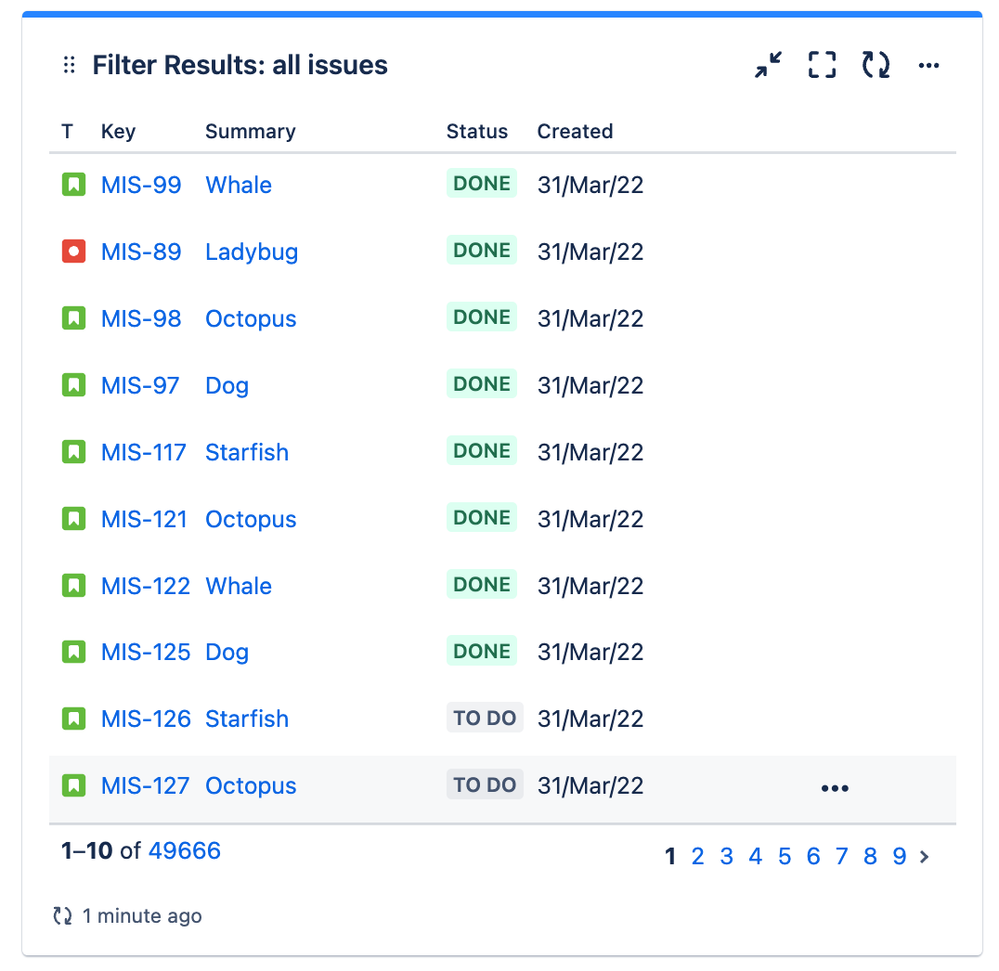Sort issues by the Created column header
The image size is (999, 971).
tap(574, 131)
